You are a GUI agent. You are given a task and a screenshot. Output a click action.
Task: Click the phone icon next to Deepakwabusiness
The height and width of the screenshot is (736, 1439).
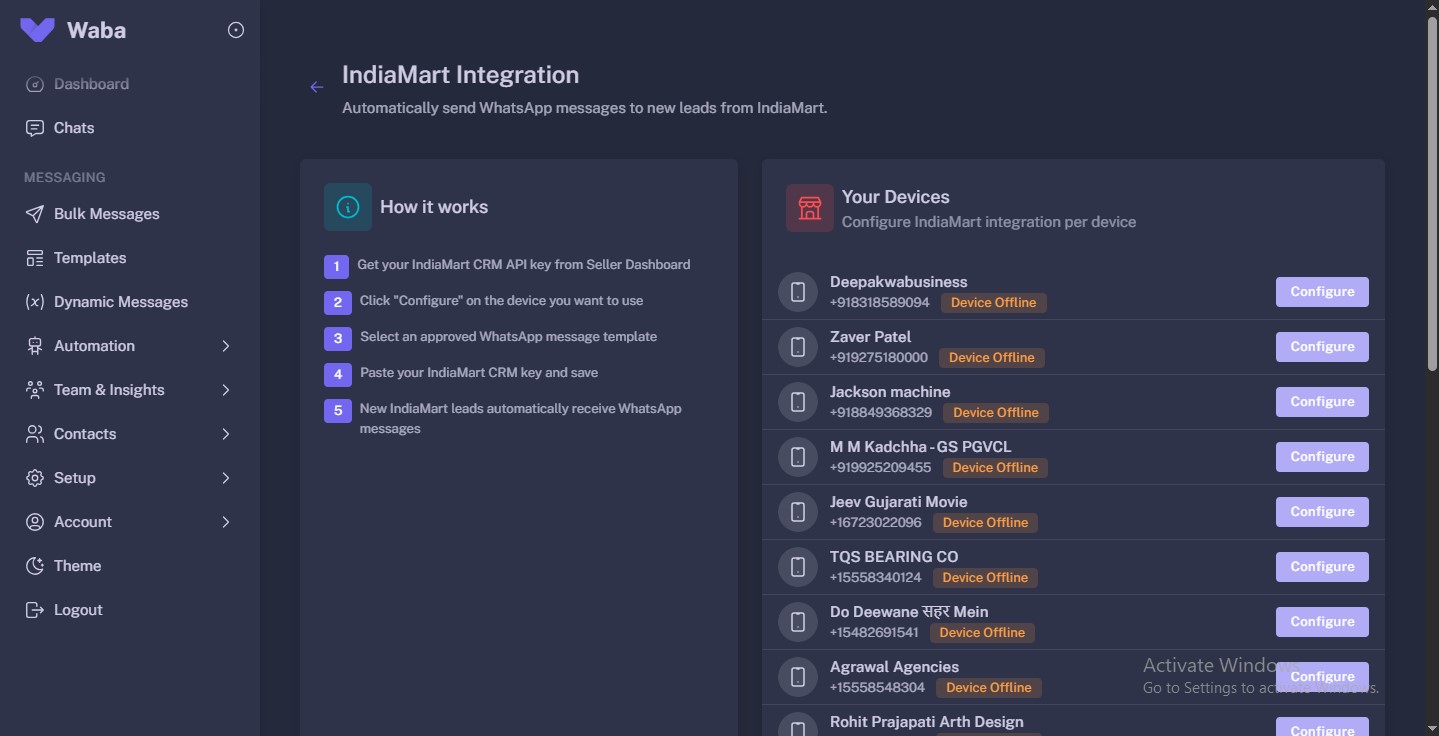tap(797, 291)
